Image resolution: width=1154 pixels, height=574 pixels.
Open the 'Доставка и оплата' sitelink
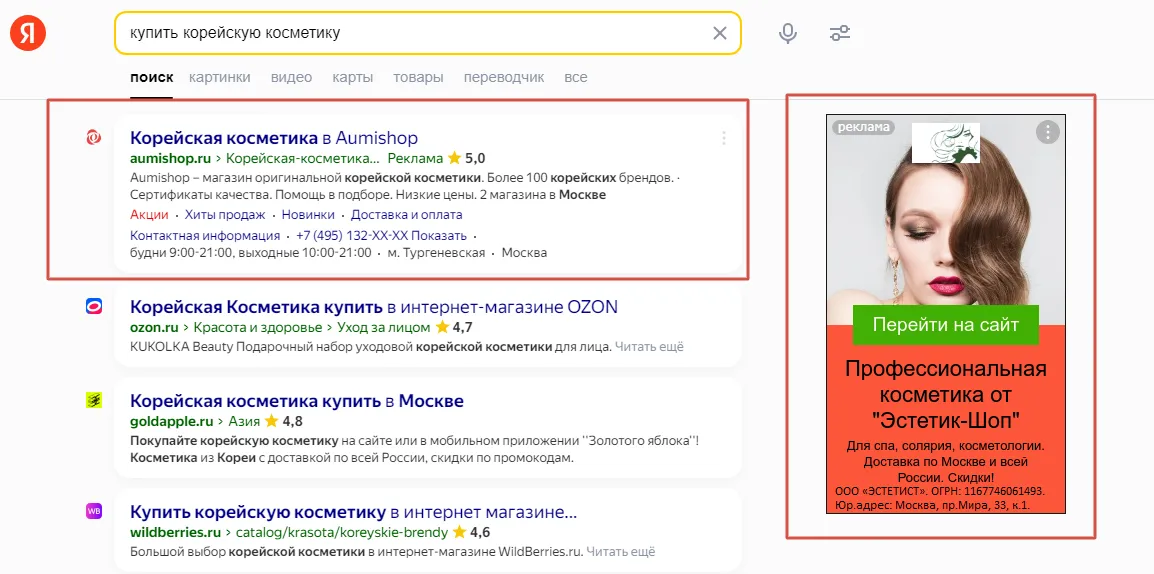point(406,215)
